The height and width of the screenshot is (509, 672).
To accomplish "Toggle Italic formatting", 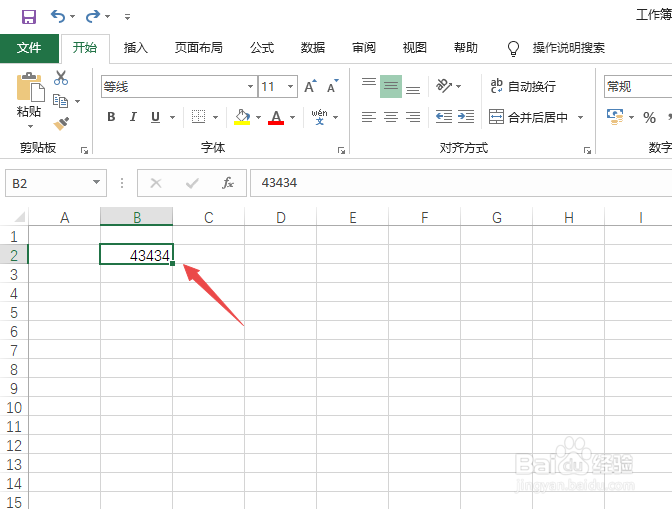I will [133, 117].
